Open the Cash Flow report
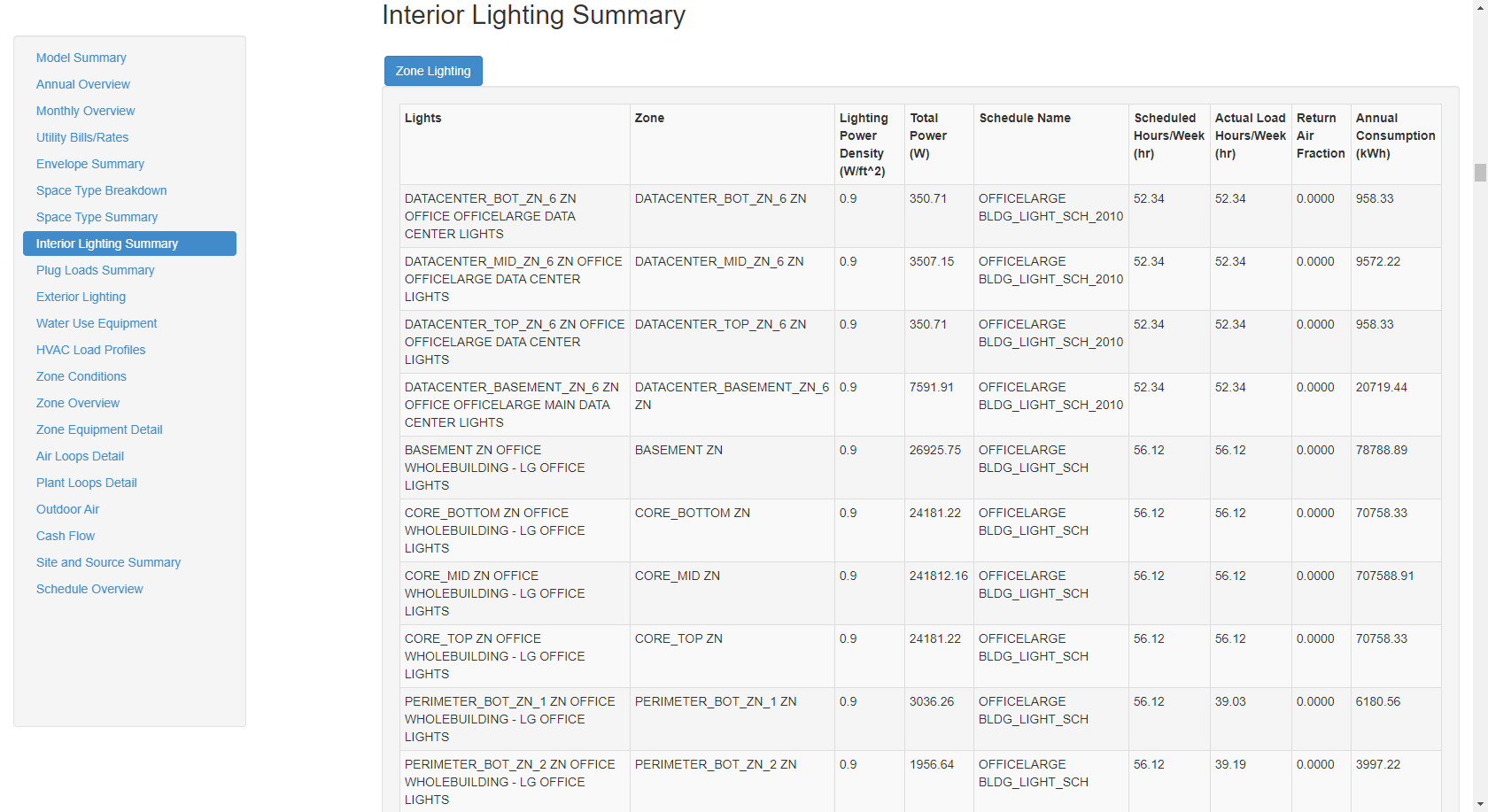This screenshot has height=812, width=1488. 65,536
